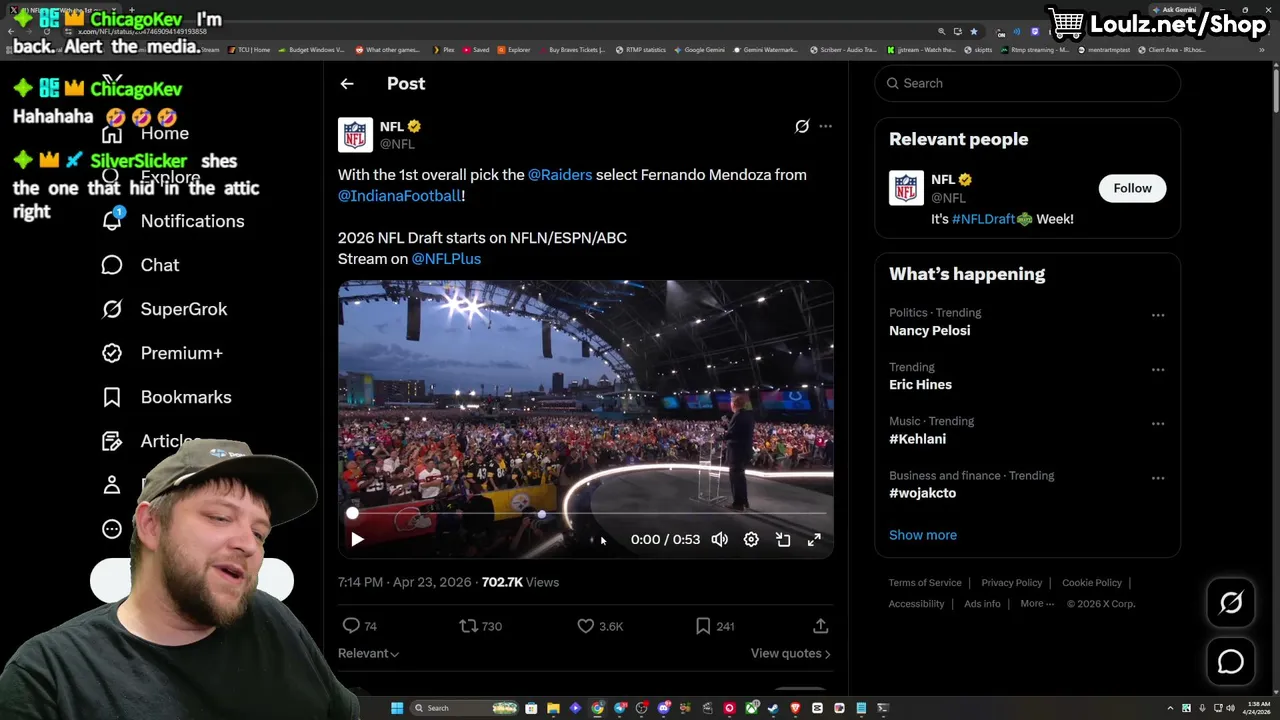
Task: Mute the video volume
Action: pos(719,539)
